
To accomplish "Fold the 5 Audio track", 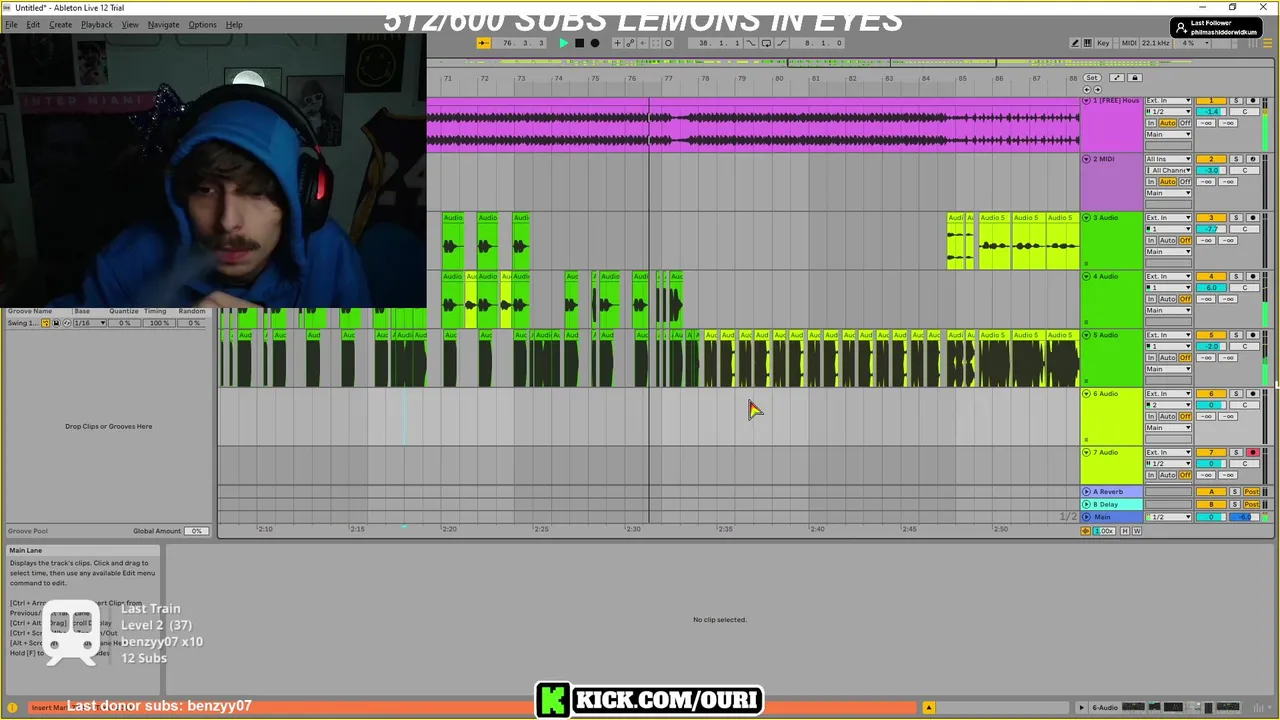I will coord(1087,335).
